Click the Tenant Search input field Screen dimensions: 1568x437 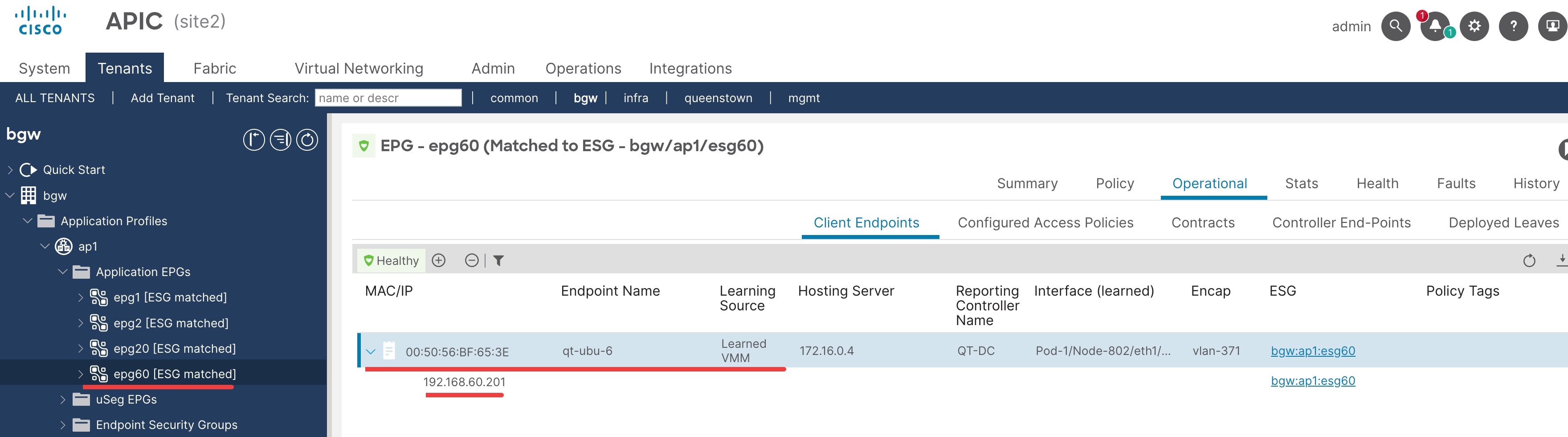(388, 98)
